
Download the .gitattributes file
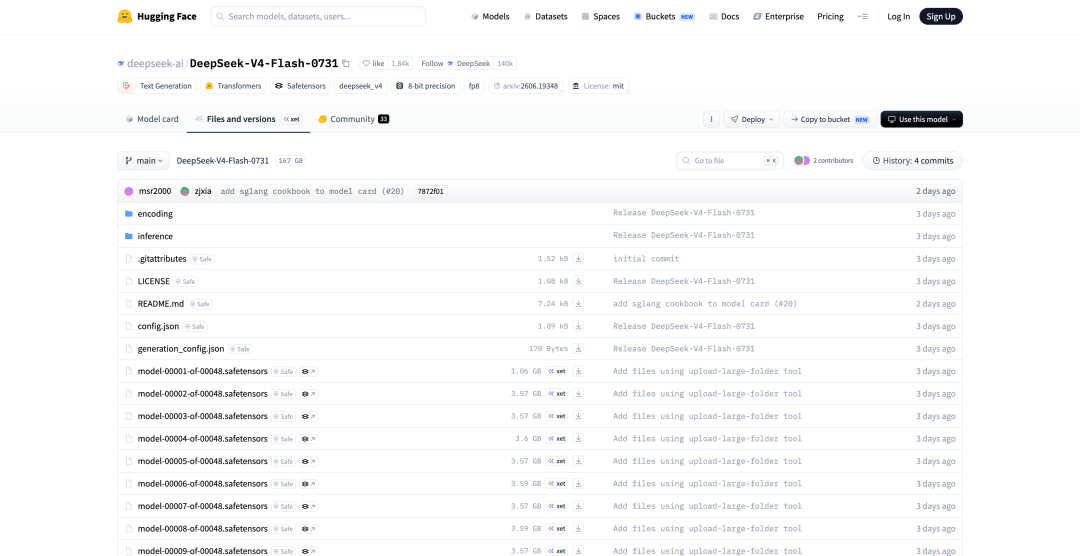pyautogui.click(x=579, y=259)
